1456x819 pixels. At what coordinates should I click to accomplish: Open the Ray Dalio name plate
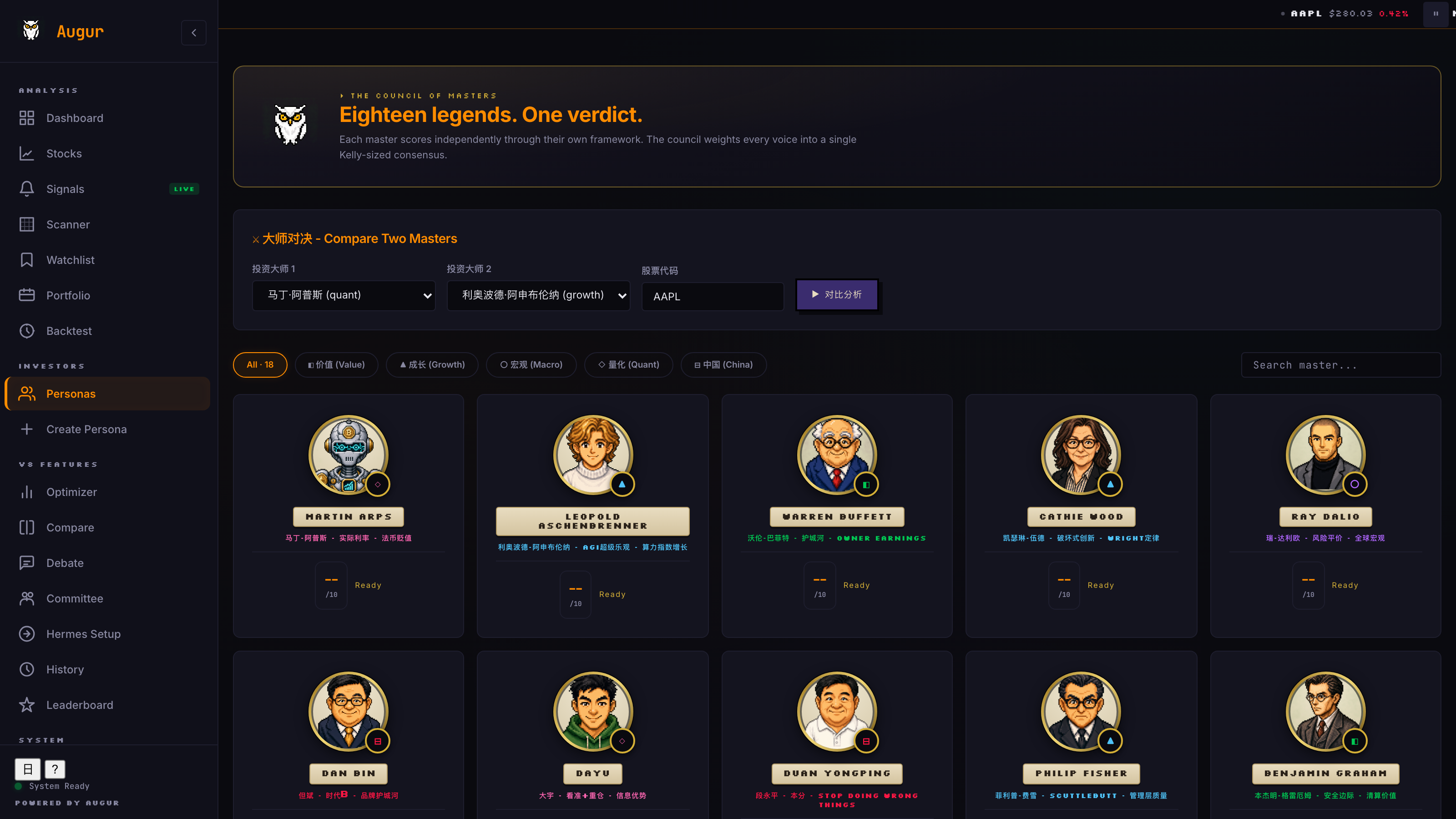click(1325, 516)
